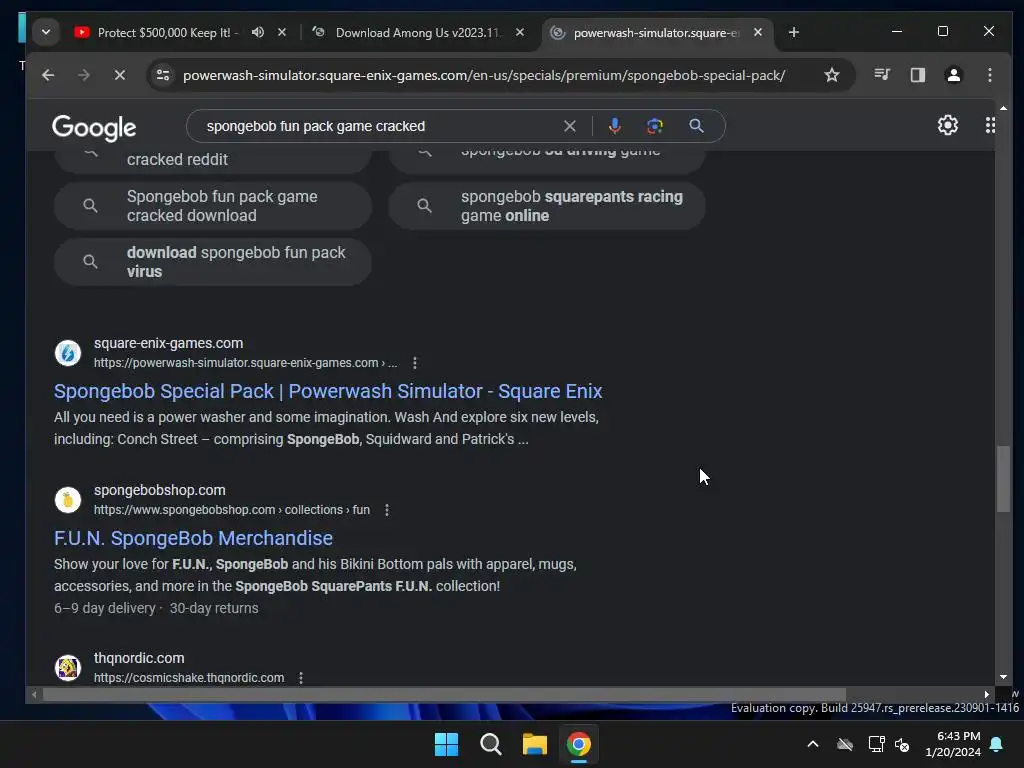Open Google quick settings gear
1024x768 pixels.
click(x=948, y=125)
